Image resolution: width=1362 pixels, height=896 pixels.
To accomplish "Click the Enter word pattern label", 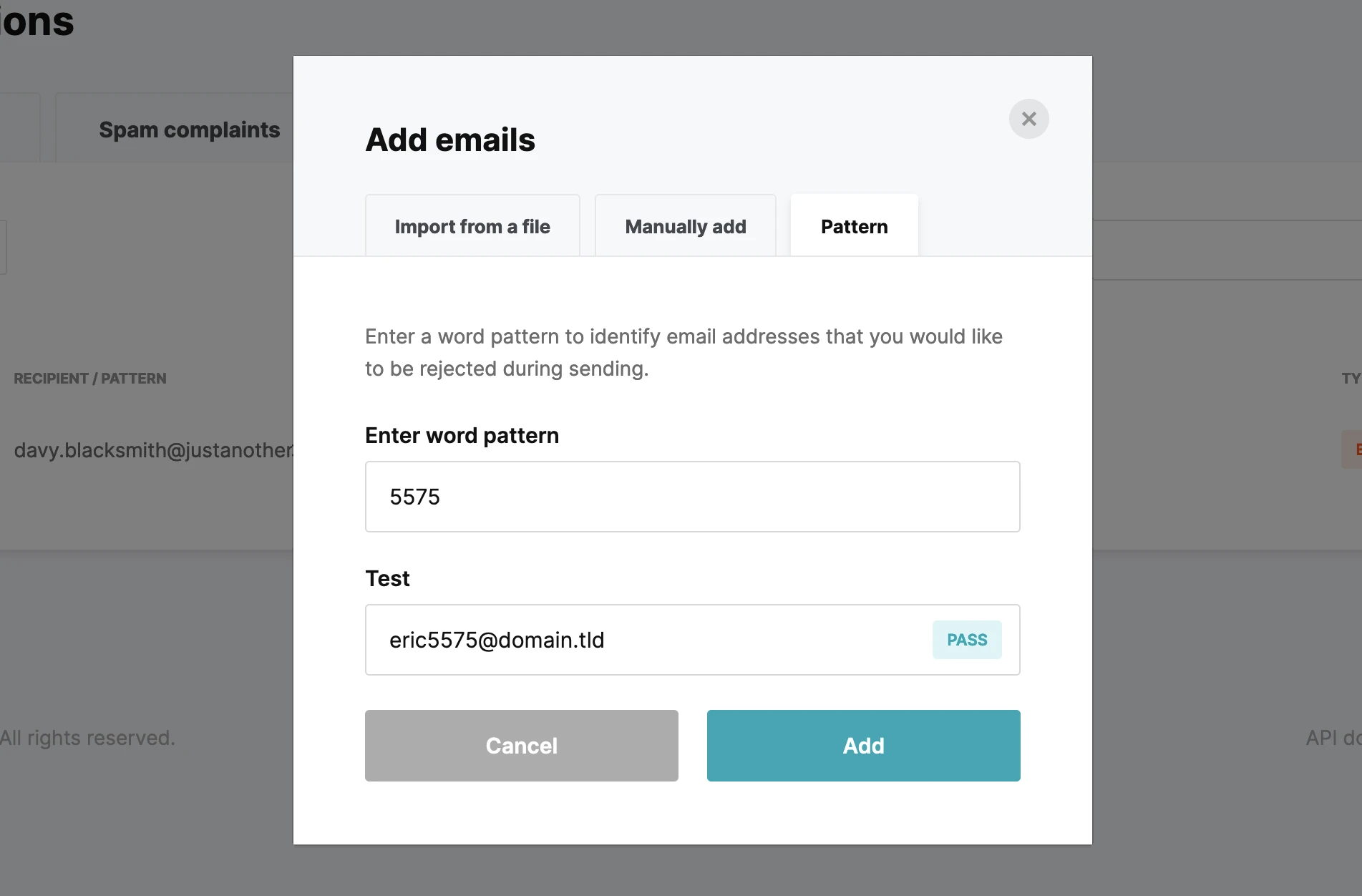I will coord(462,435).
